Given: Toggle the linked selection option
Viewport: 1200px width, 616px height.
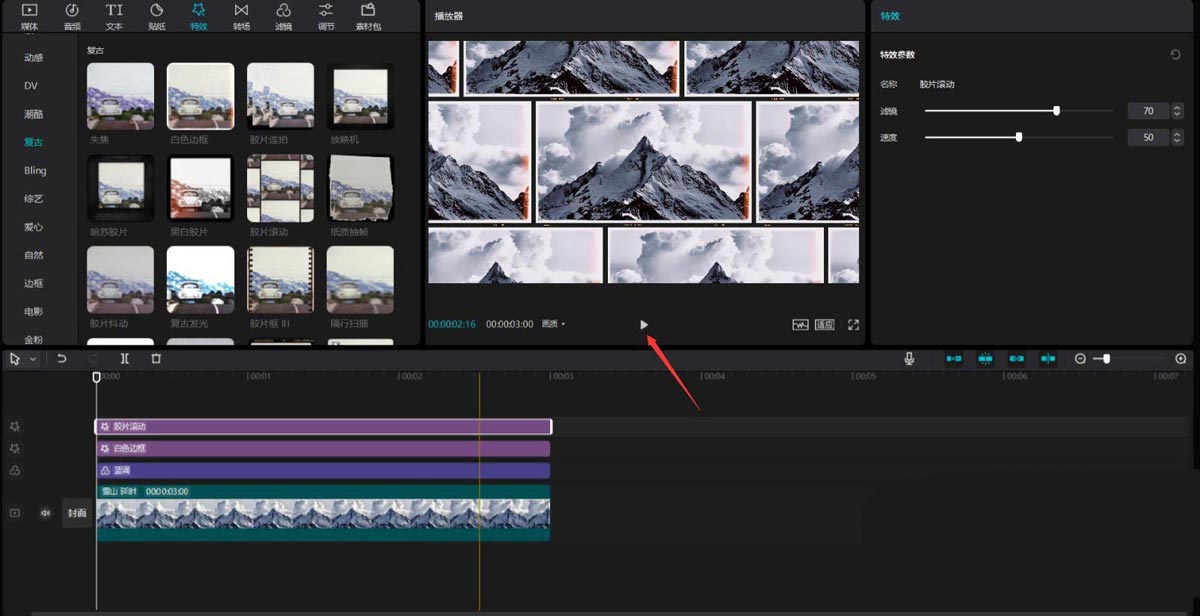Looking at the screenshot, I should (1020, 358).
